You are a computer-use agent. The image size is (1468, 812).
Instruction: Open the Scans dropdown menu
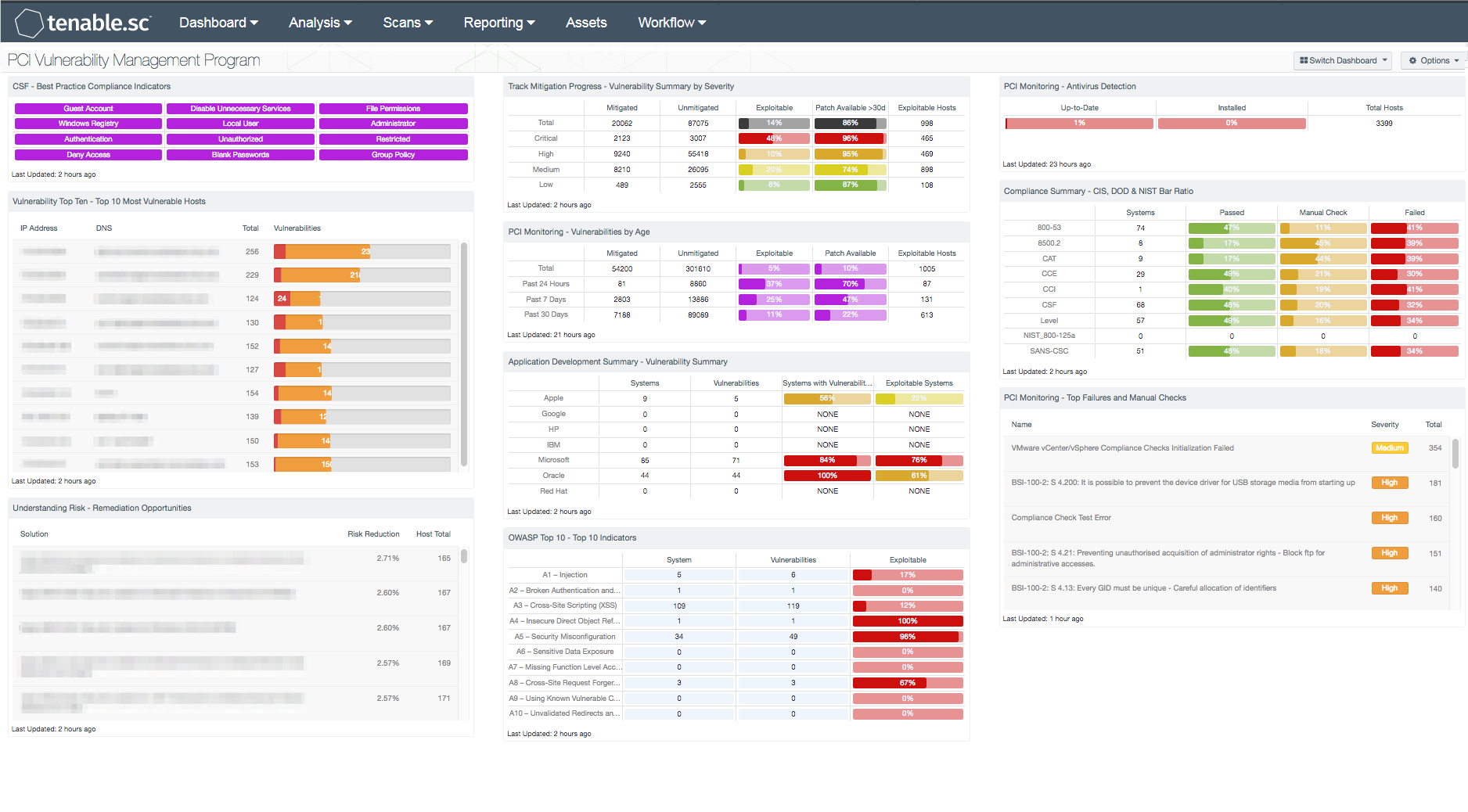pos(408,23)
